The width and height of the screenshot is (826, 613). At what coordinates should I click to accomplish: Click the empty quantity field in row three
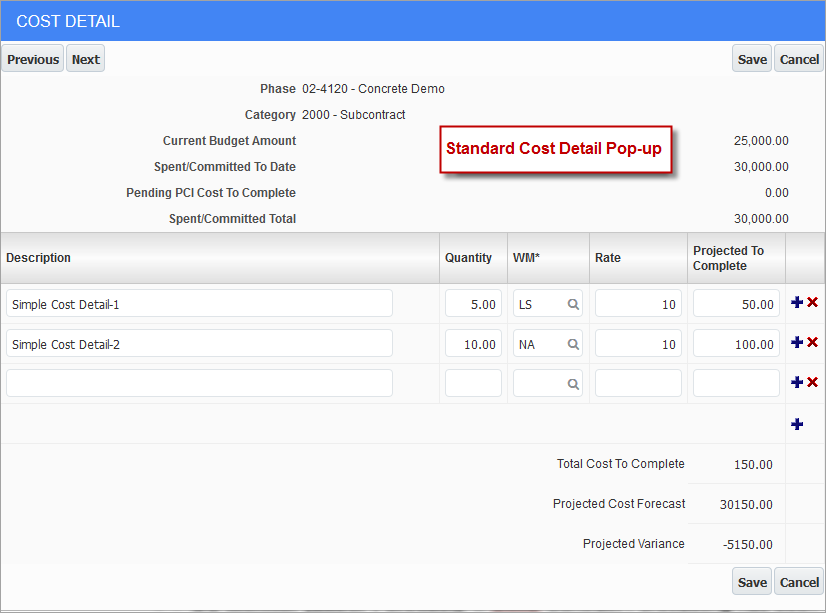[x=473, y=383]
